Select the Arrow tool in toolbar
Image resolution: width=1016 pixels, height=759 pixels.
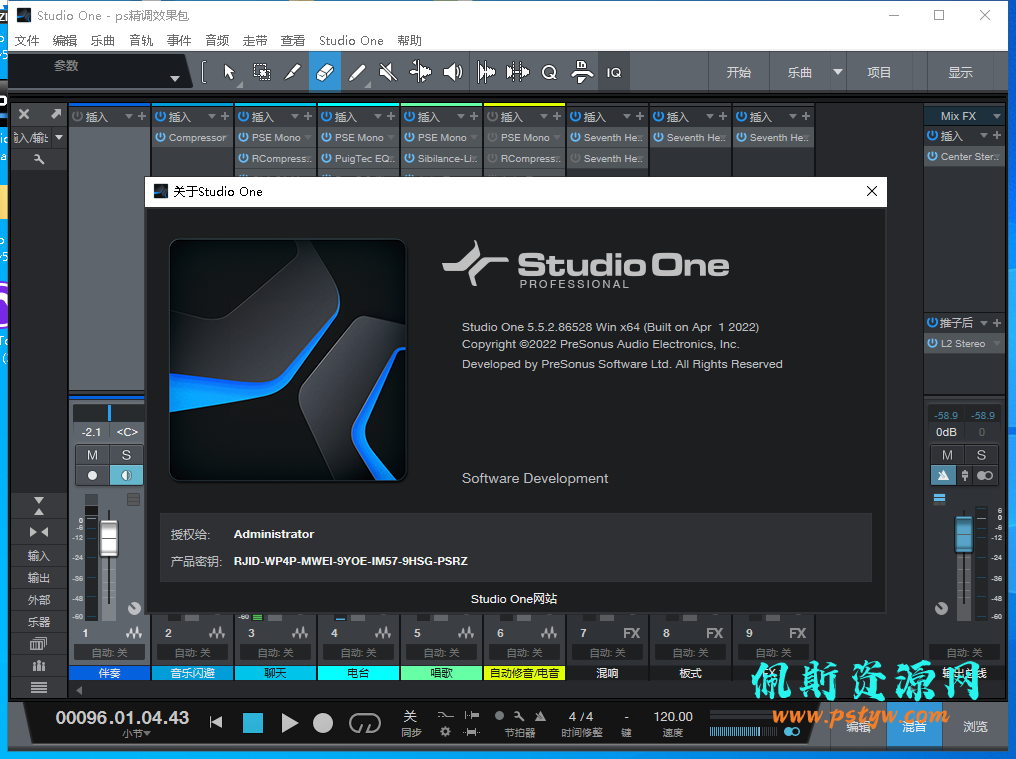[229, 72]
